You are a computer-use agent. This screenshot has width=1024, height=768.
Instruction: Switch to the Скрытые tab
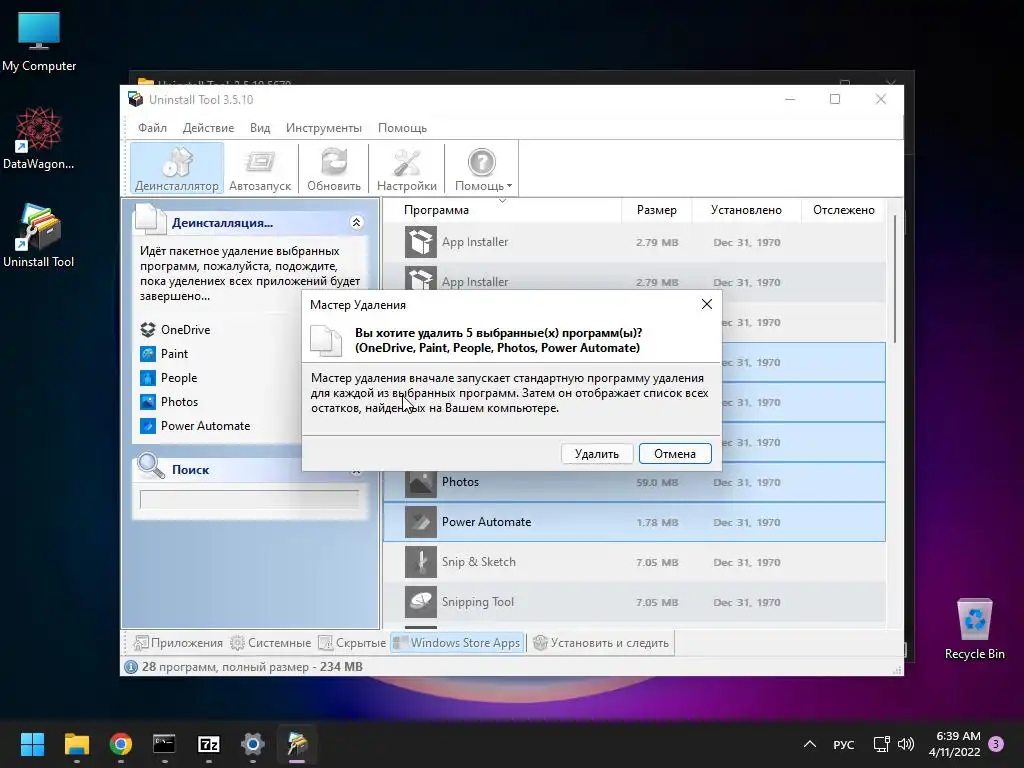point(352,643)
